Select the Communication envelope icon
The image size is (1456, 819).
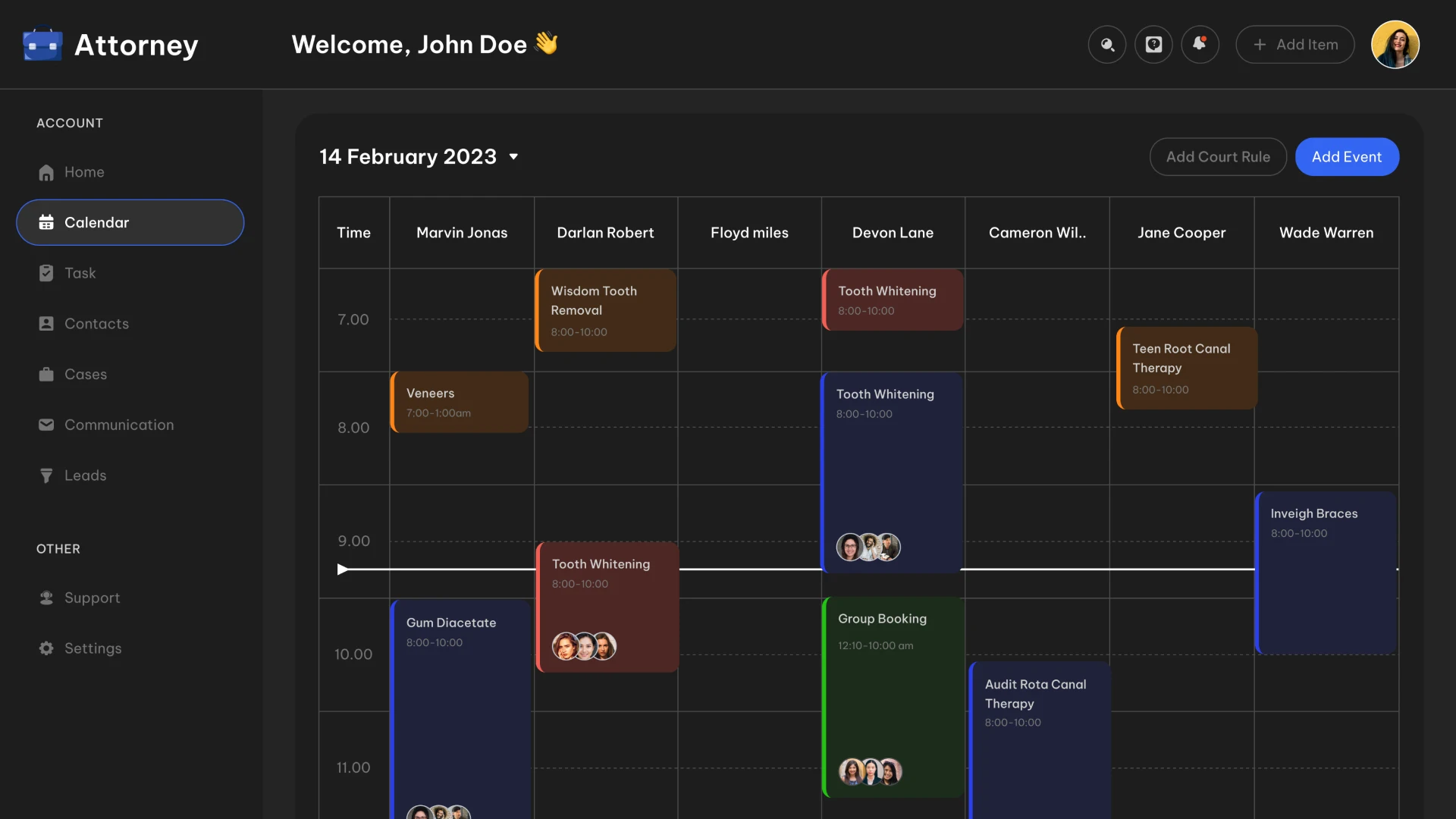tap(46, 425)
